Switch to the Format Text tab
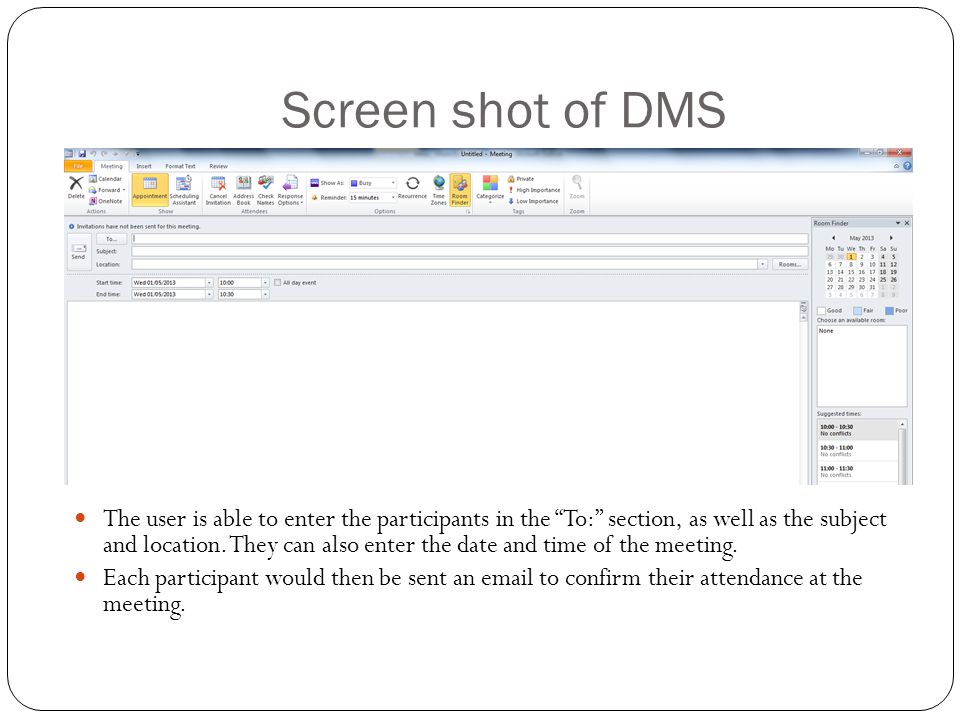 click(180, 166)
